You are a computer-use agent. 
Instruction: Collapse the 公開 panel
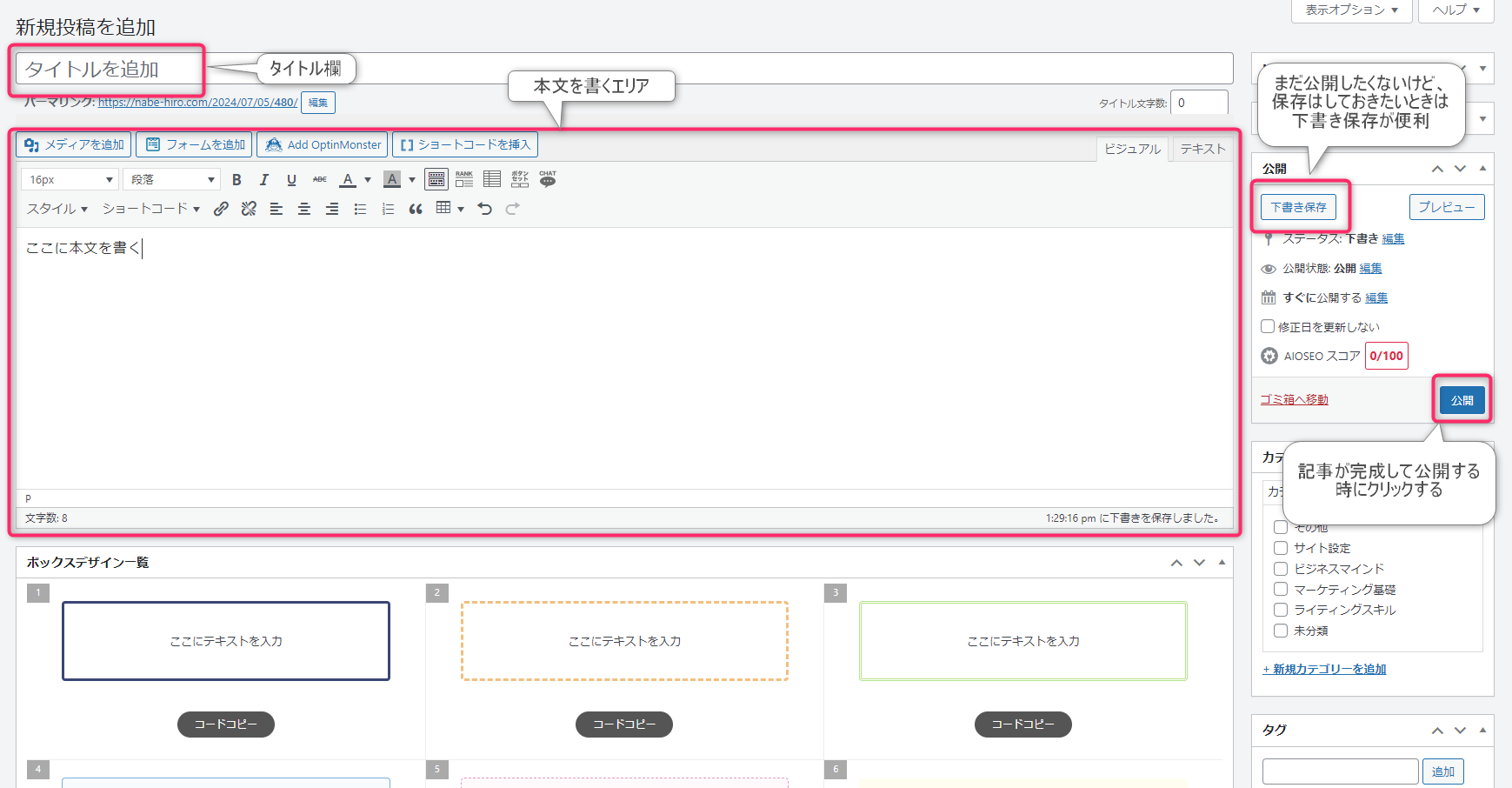coord(1482,169)
